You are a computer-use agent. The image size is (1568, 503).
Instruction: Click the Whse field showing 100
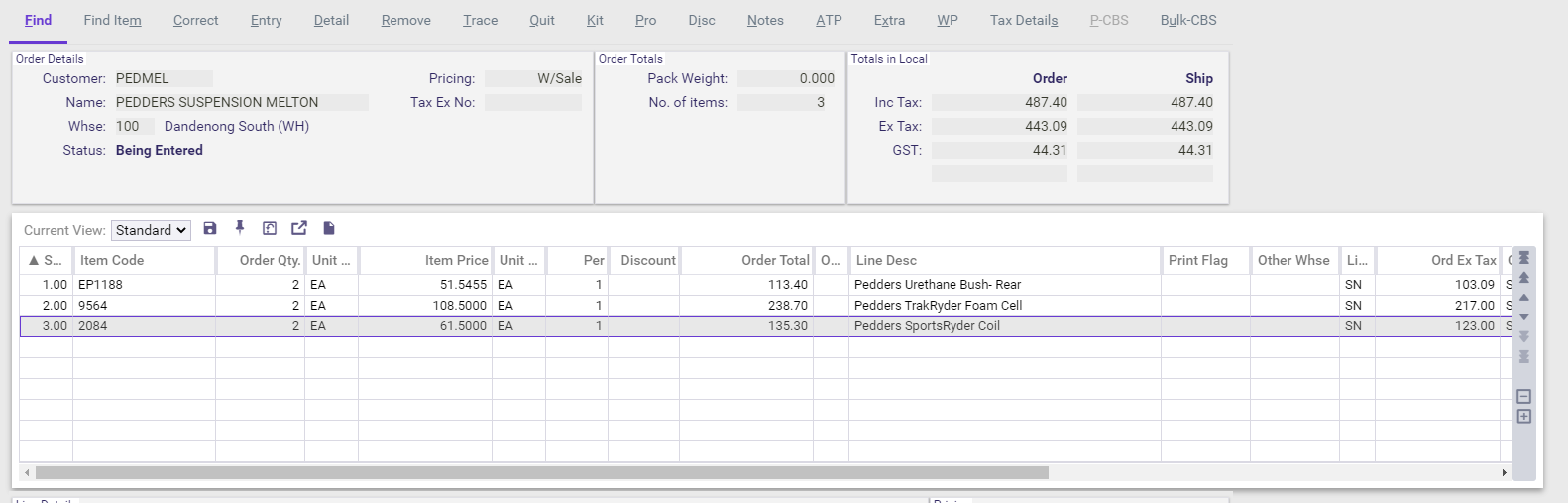coord(133,126)
